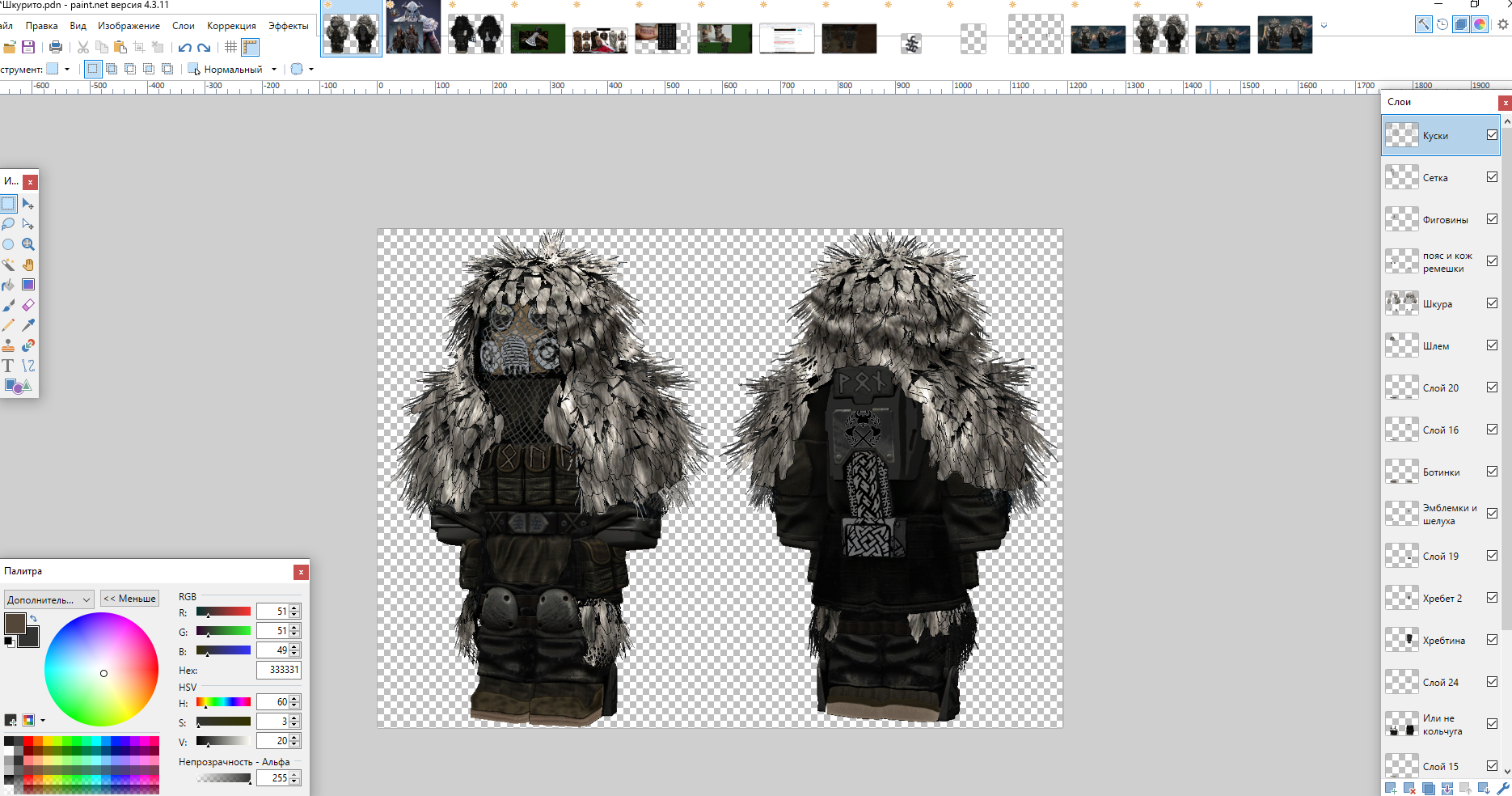This screenshot has height=796, width=1512.
Task: Increase the Hue H value stepper
Action: [295, 699]
